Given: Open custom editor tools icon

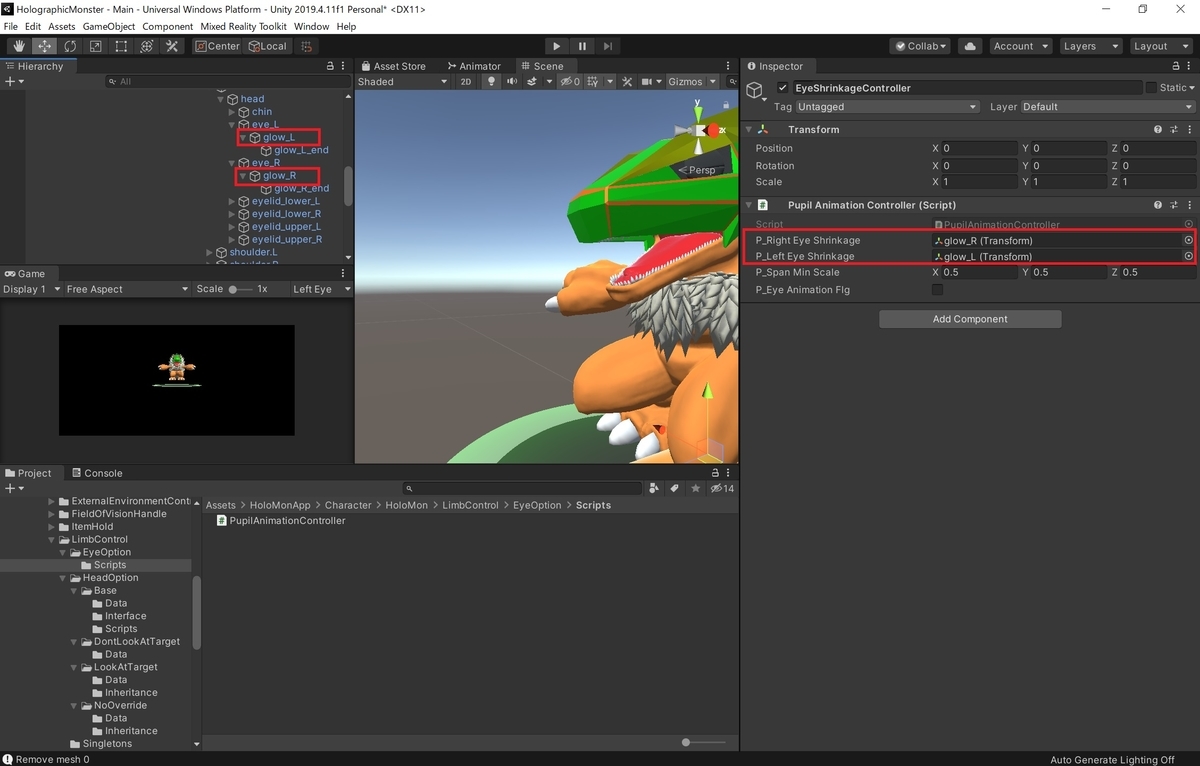Looking at the screenshot, I should (x=172, y=46).
